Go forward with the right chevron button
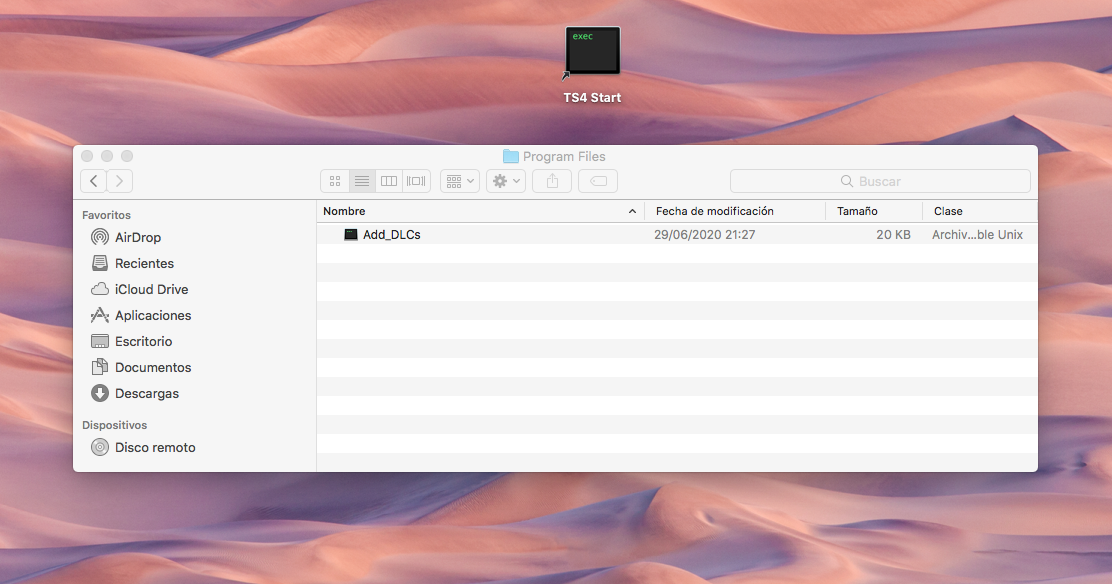Viewport: 1112px width, 584px height. [x=120, y=181]
